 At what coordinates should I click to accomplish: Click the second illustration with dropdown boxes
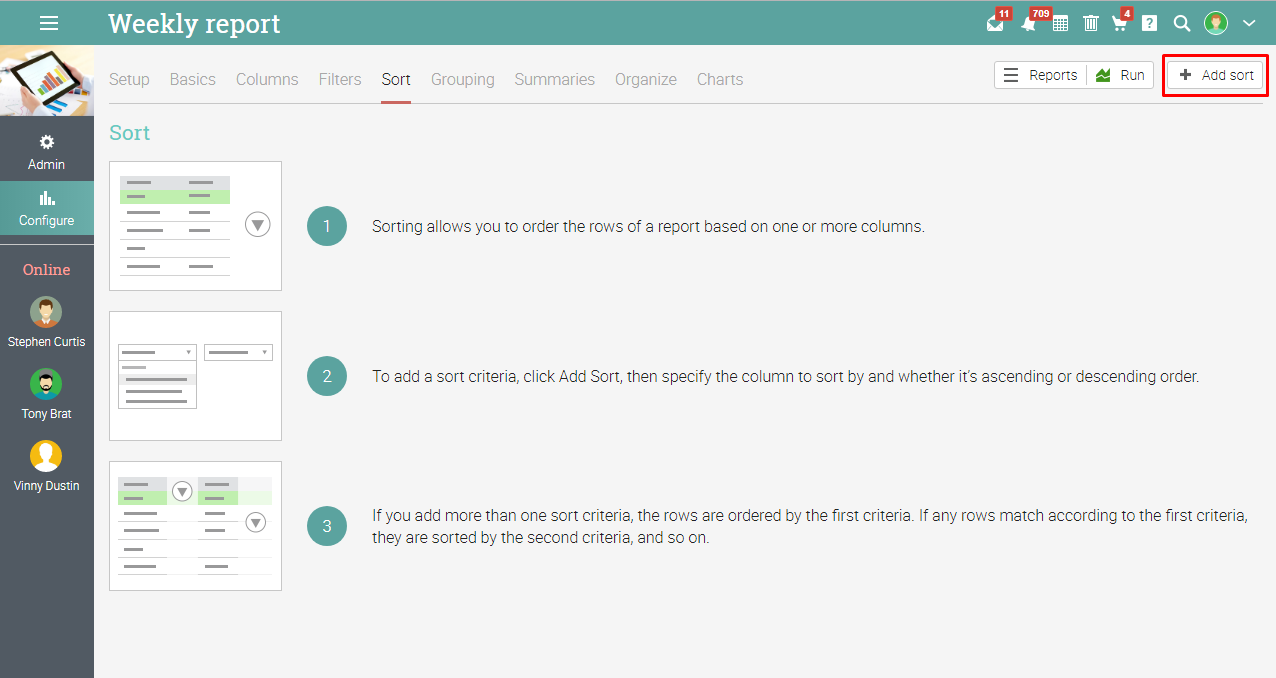[x=195, y=376]
